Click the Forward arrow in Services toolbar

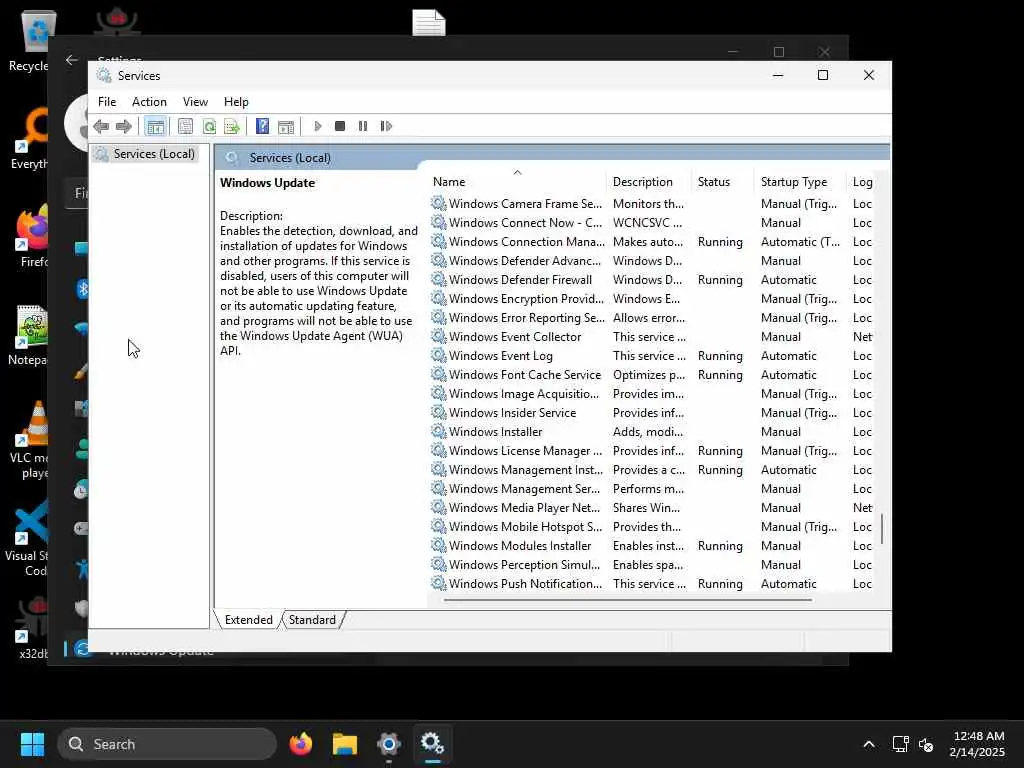coord(123,126)
